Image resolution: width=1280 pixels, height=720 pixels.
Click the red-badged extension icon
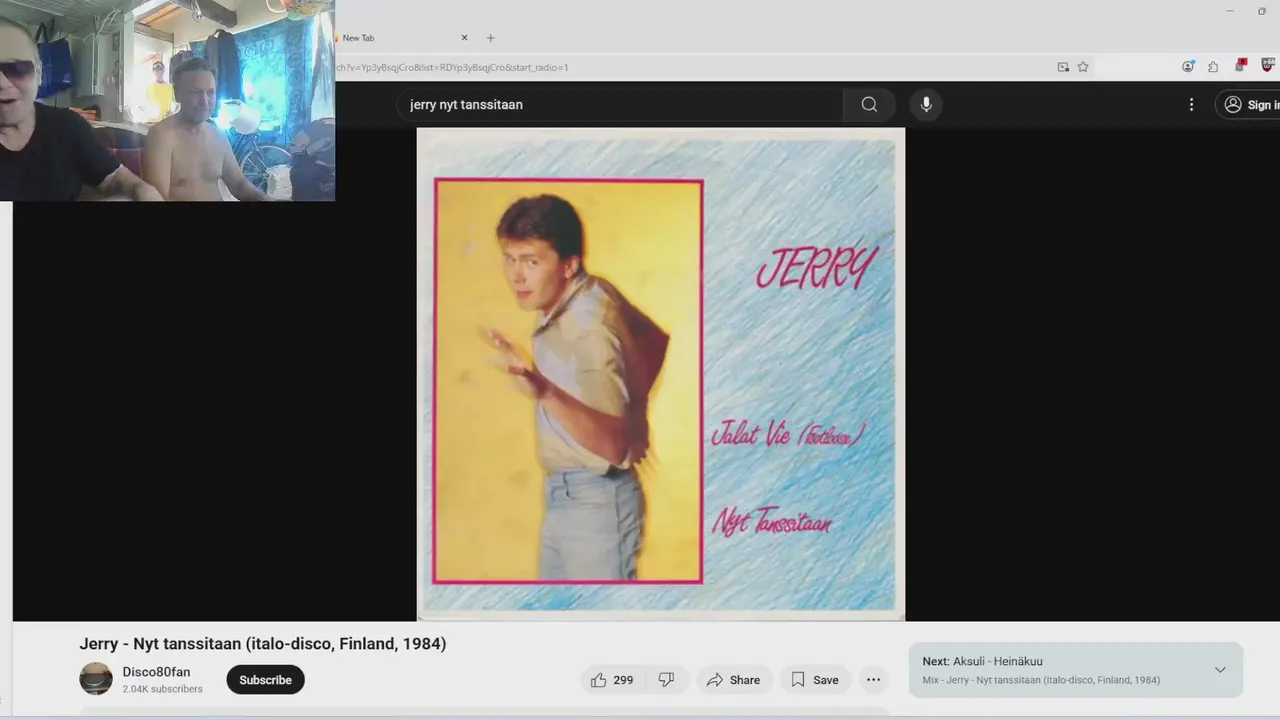1241,66
